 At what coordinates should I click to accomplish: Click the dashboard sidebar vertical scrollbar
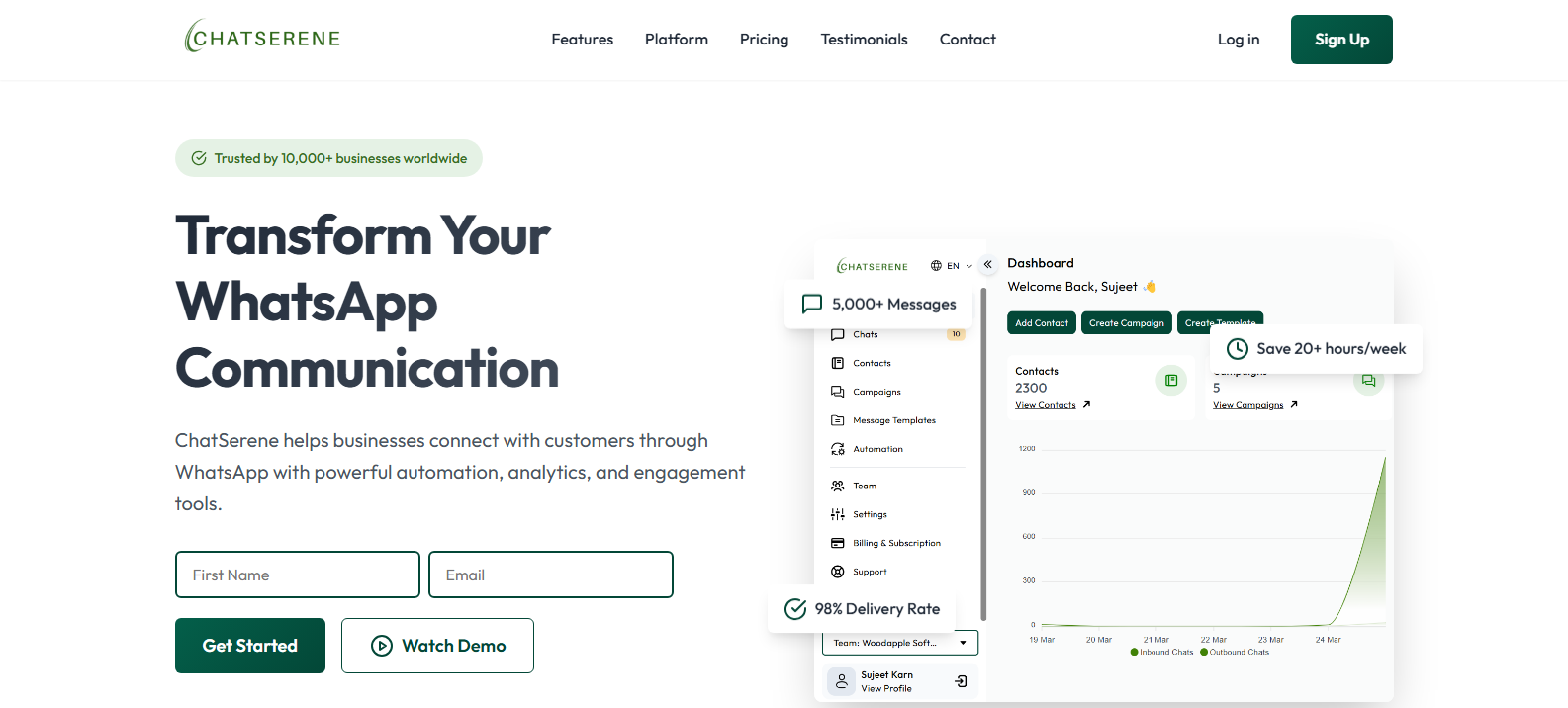pyautogui.click(x=983, y=455)
